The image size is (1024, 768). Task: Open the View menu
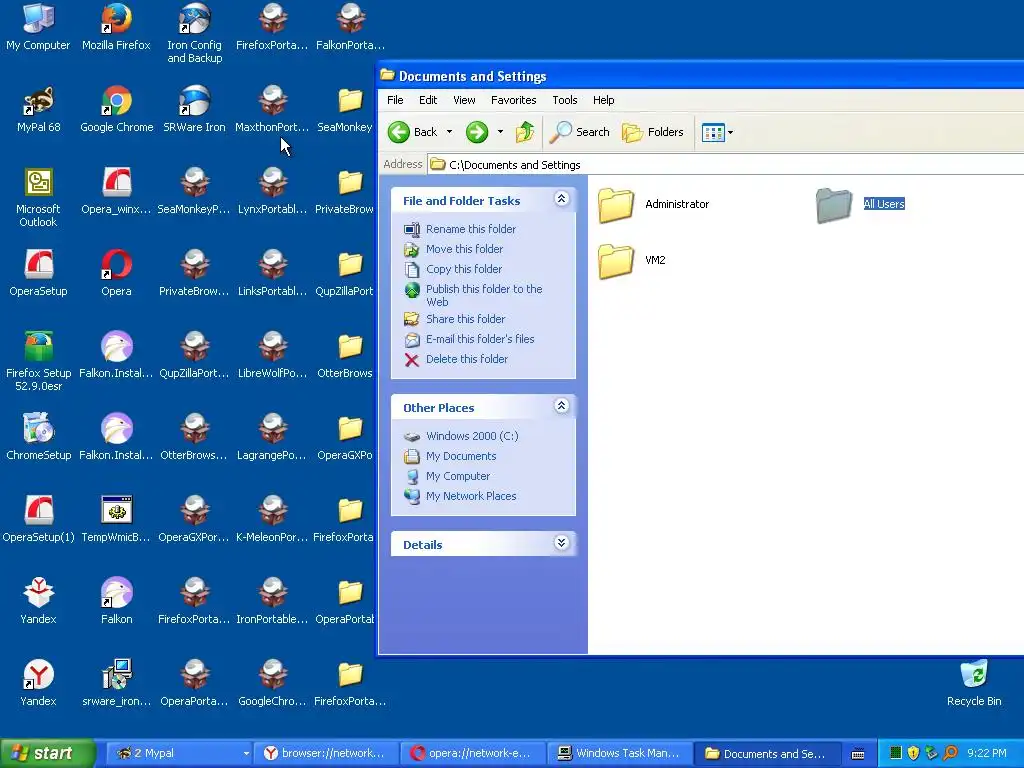(x=464, y=100)
